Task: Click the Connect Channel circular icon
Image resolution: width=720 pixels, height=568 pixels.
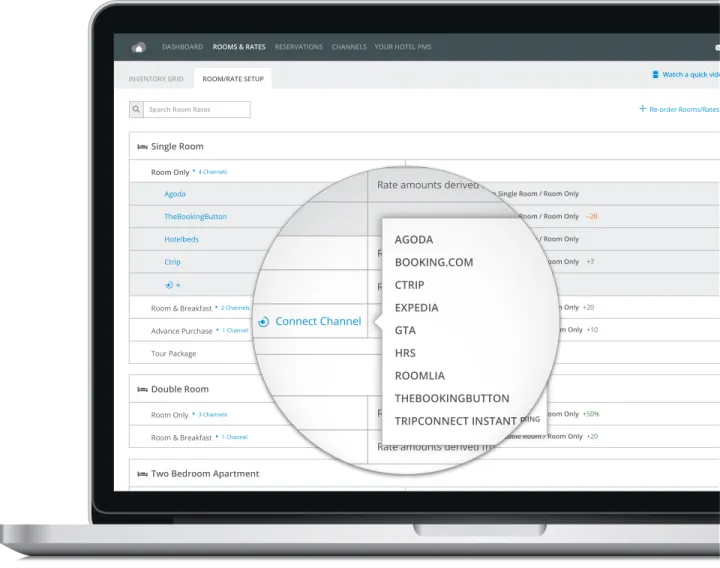Action: 263,322
